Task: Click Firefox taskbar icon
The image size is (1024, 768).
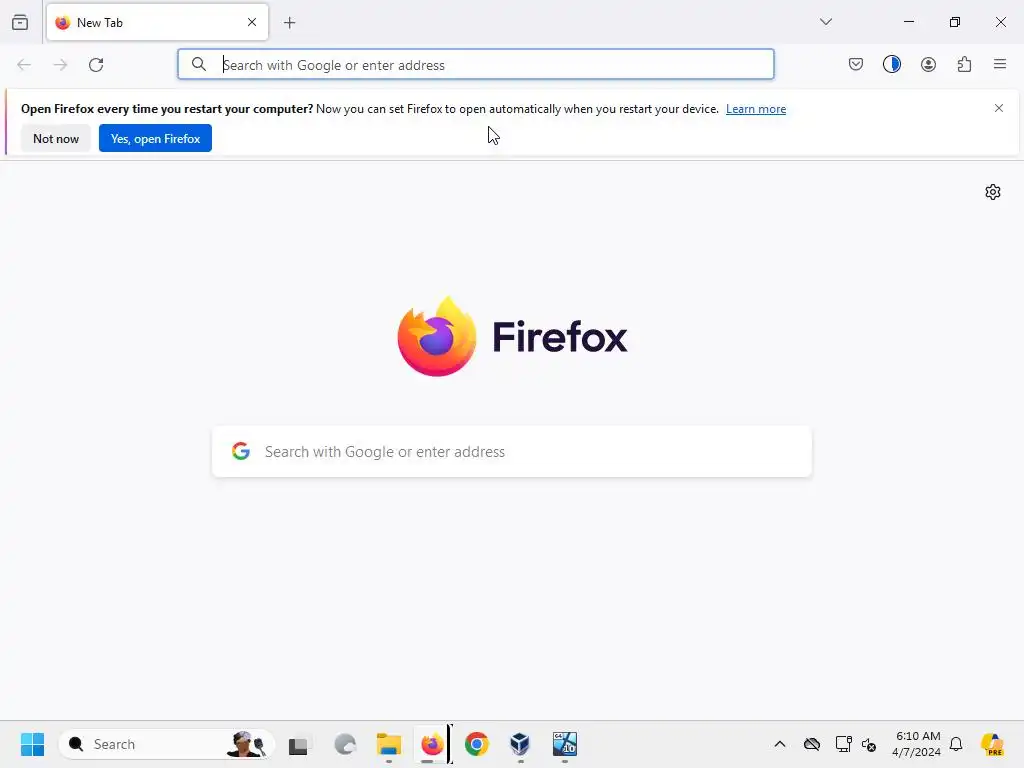Action: tap(432, 744)
